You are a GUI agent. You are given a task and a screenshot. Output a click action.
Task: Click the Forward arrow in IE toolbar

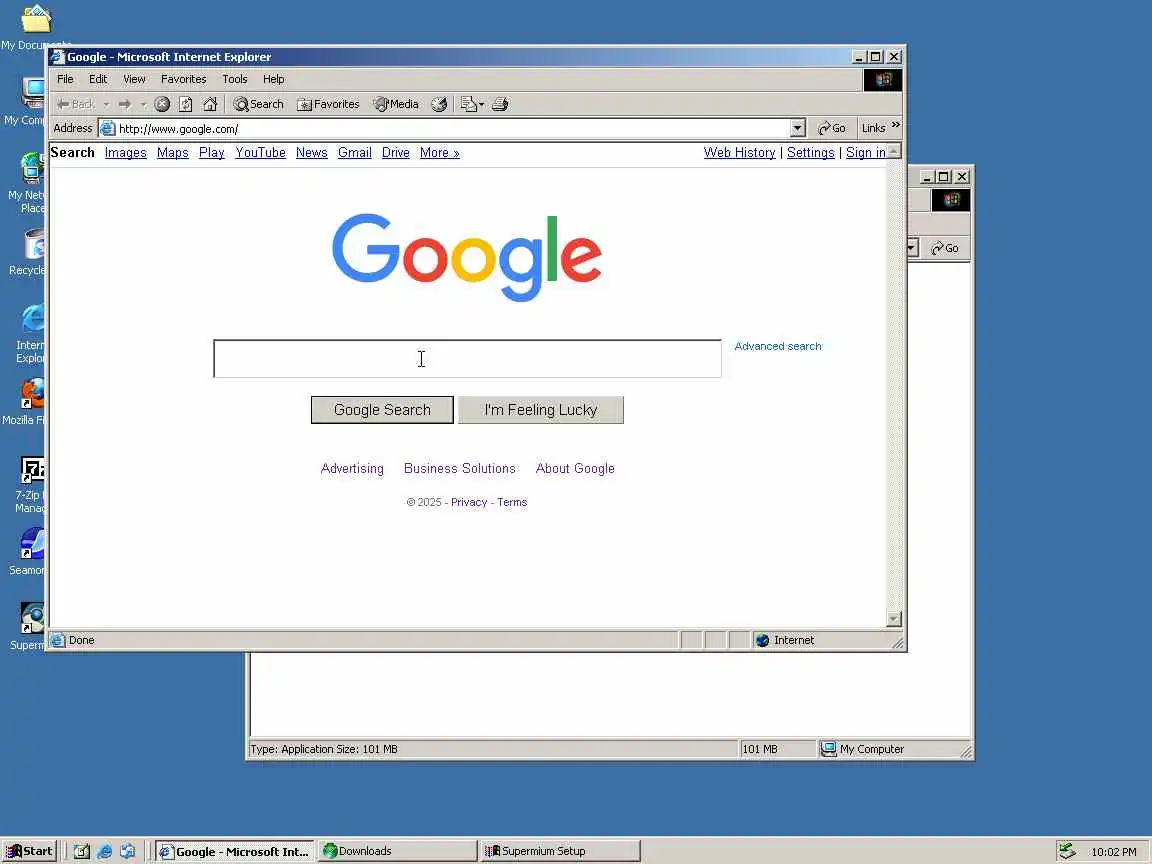[x=125, y=104]
